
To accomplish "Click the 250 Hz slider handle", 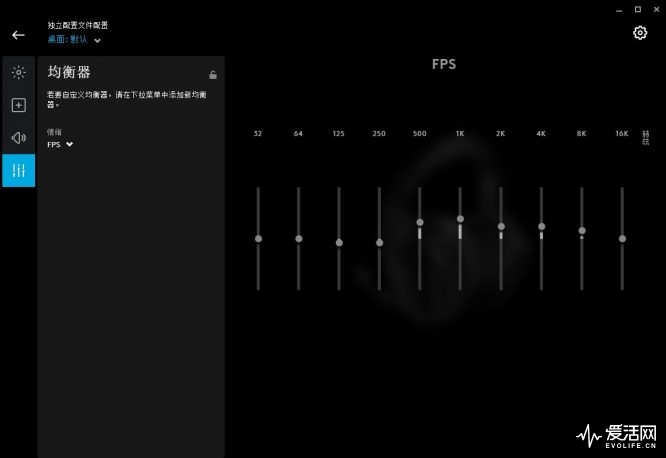I will click(379, 243).
